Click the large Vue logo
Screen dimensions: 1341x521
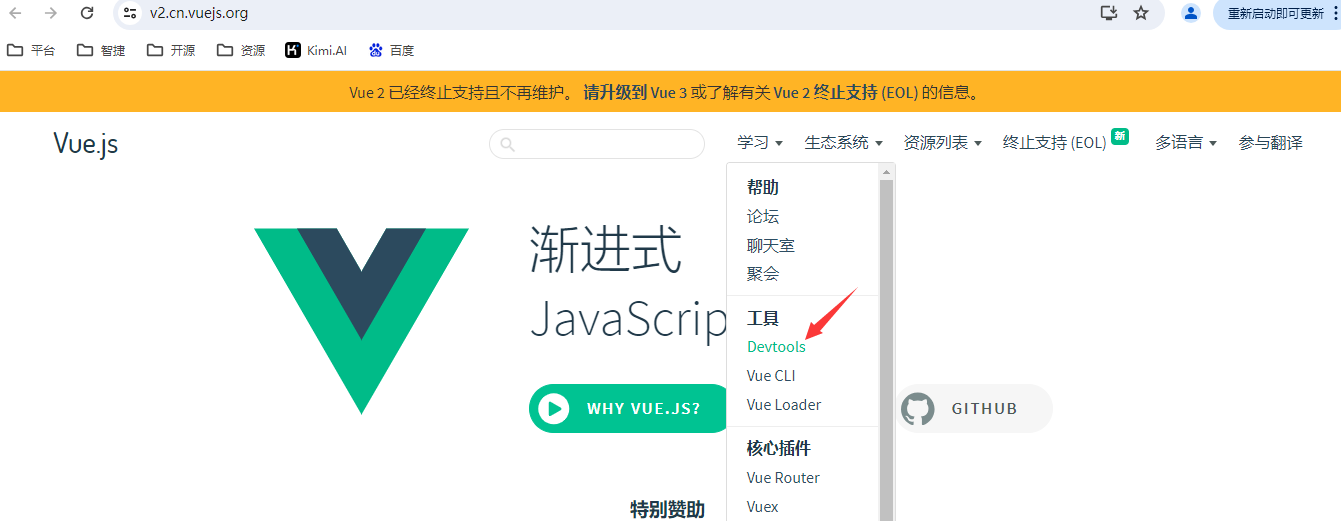[361, 321]
